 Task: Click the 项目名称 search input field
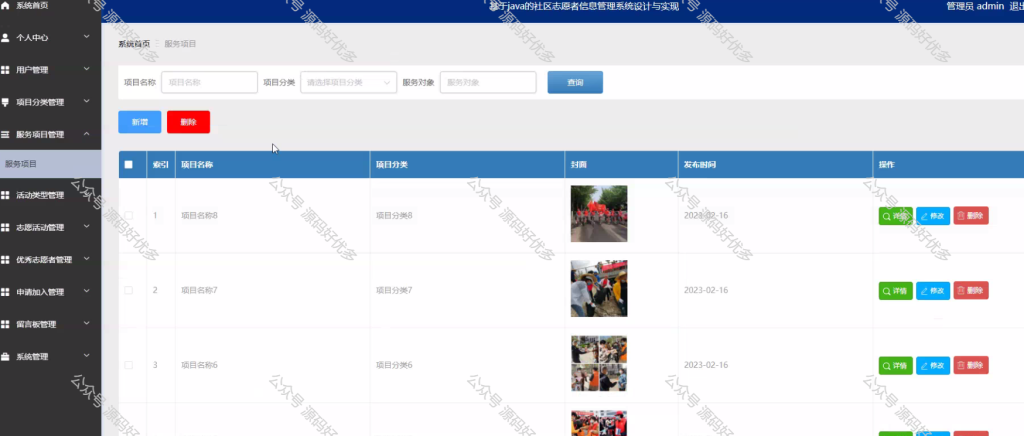pyautogui.click(x=210, y=82)
